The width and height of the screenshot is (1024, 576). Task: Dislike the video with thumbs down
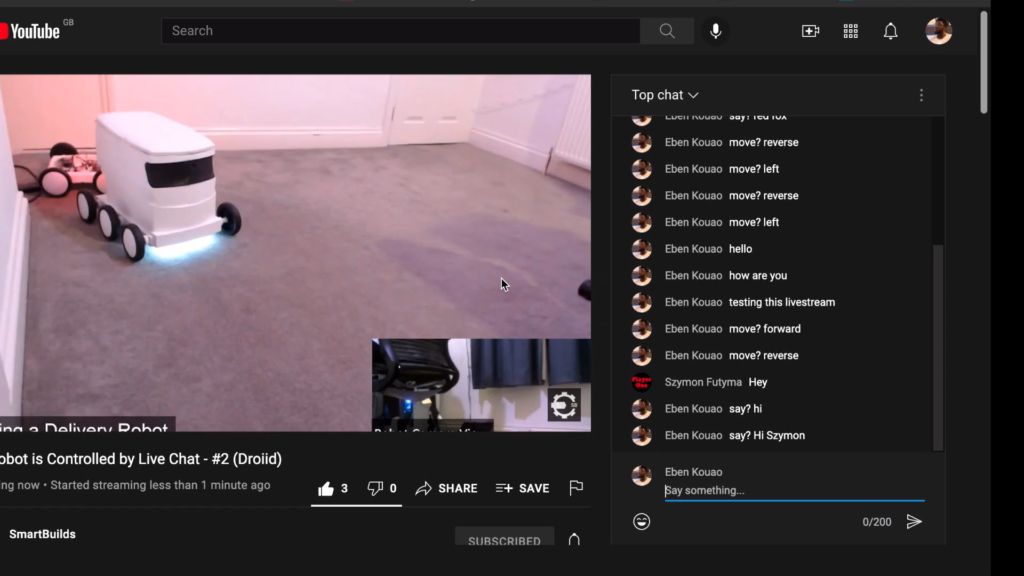tap(382, 488)
